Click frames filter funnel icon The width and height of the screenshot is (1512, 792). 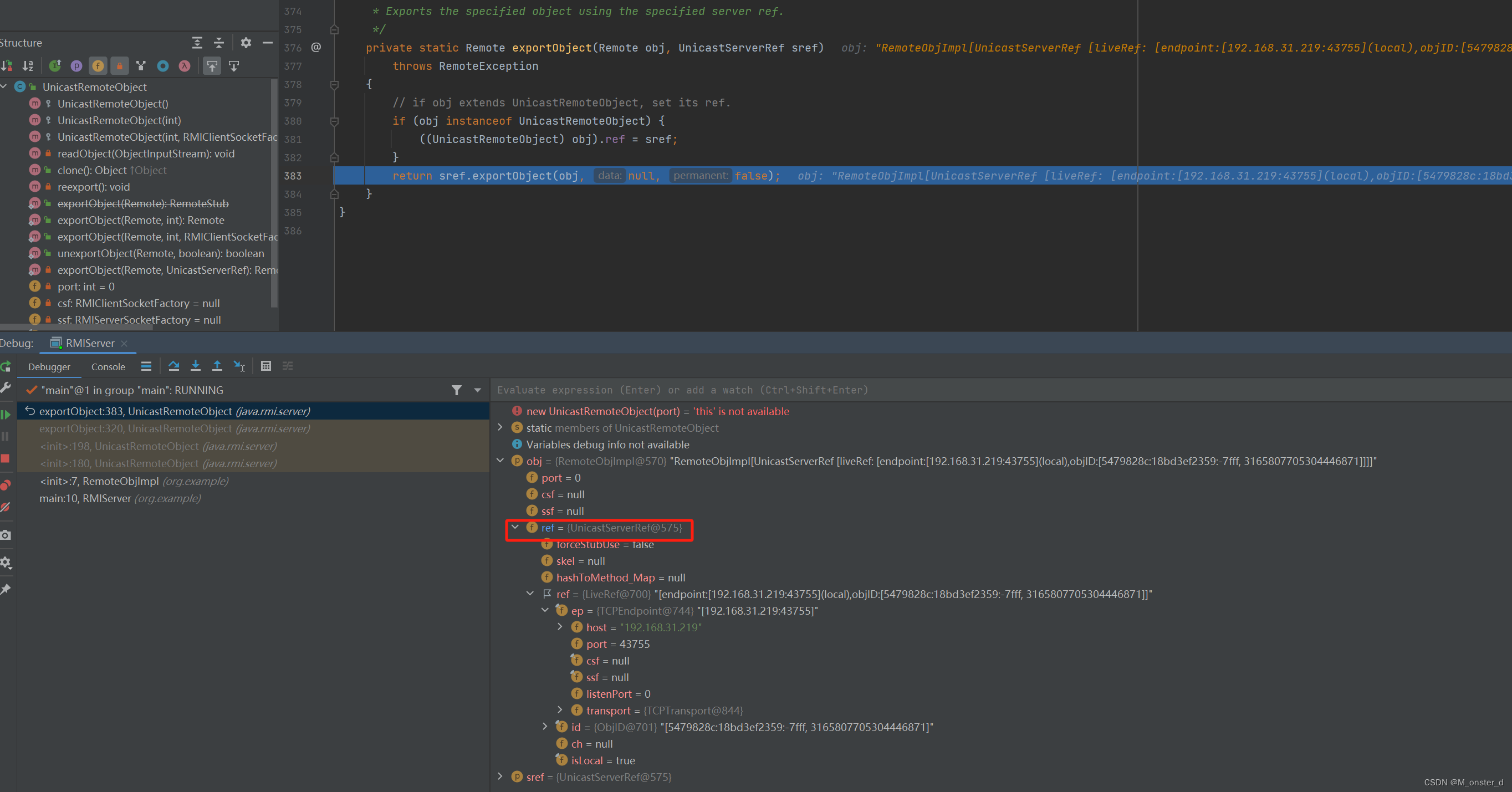coord(457,390)
